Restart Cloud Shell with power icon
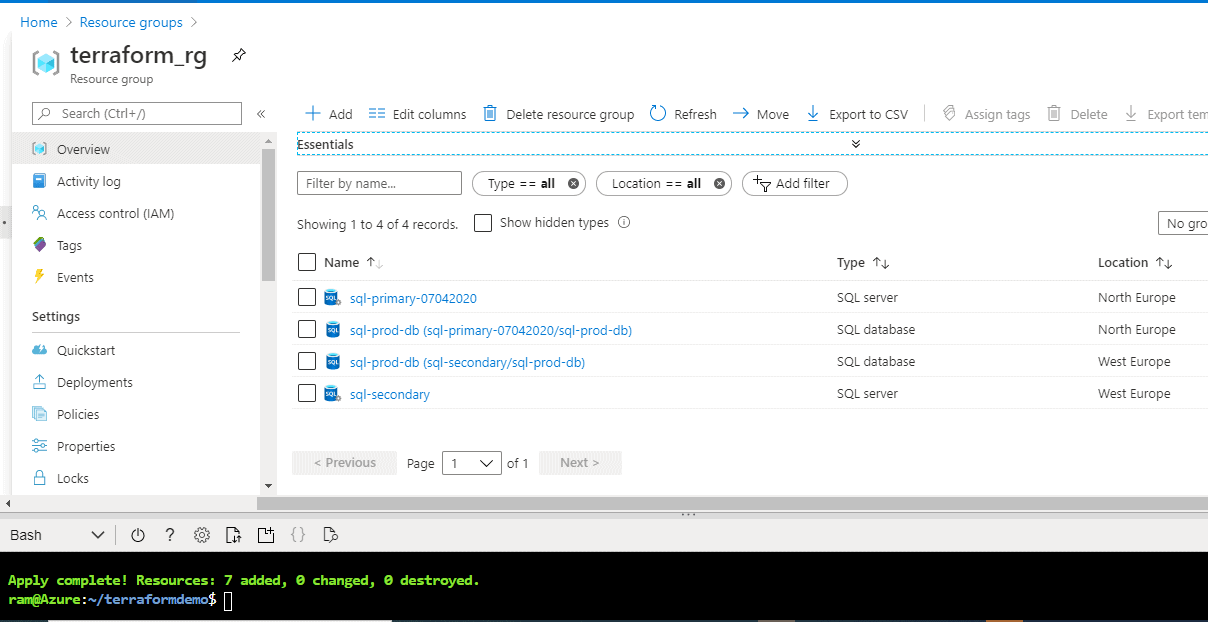Image resolution: width=1208 pixels, height=622 pixels. pos(138,535)
